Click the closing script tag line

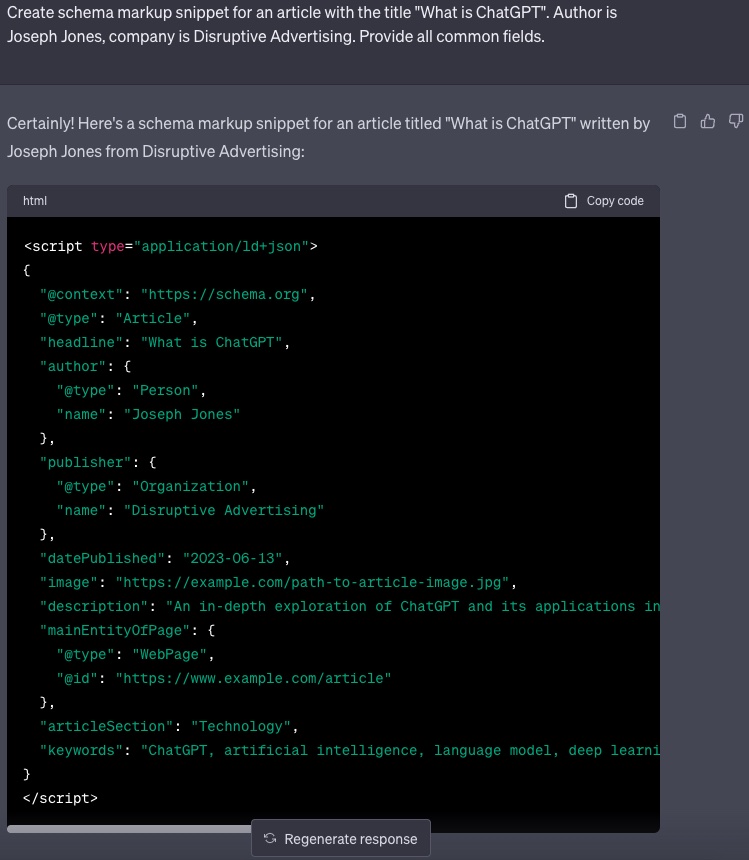(60, 798)
